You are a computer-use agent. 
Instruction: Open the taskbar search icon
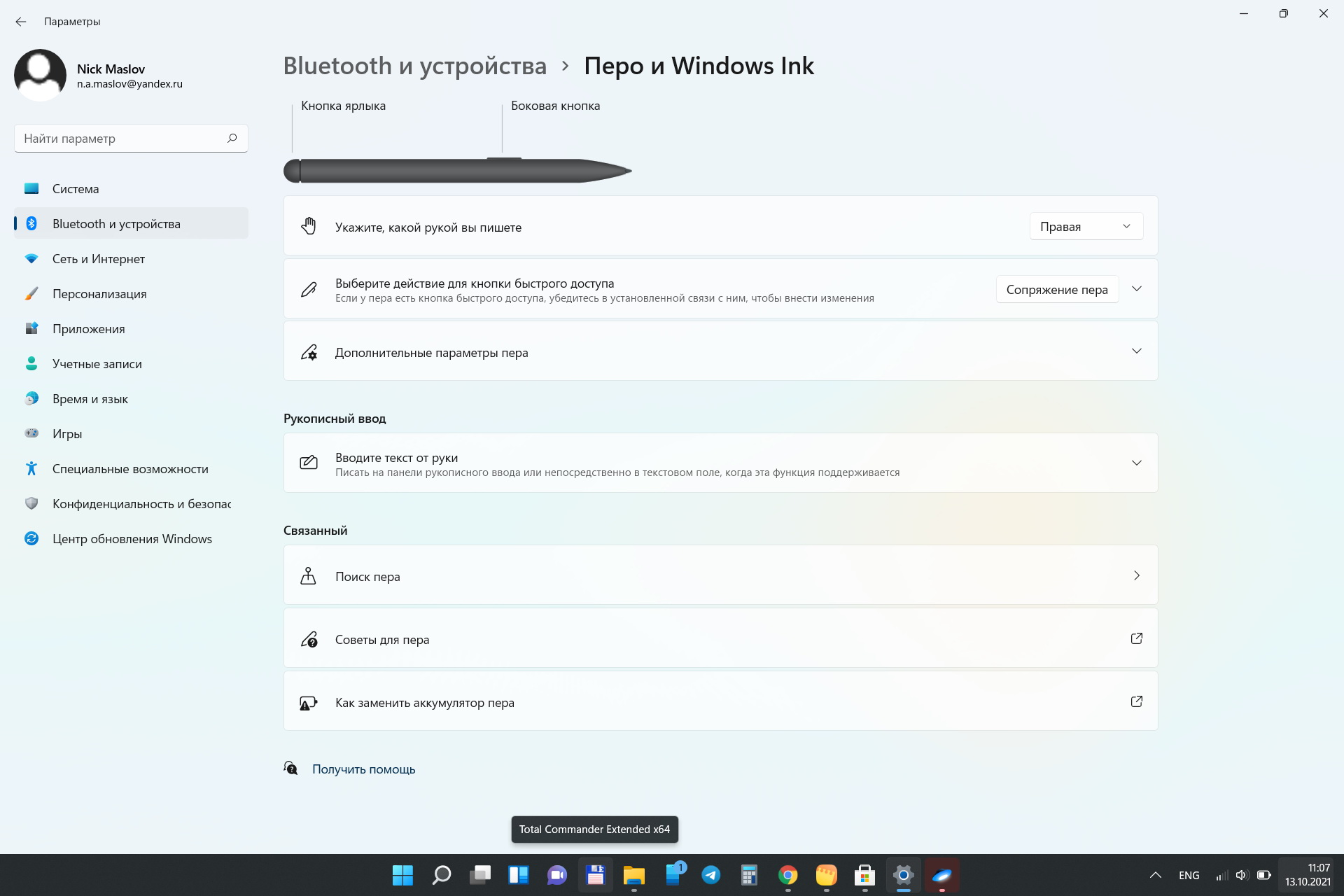(x=441, y=875)
